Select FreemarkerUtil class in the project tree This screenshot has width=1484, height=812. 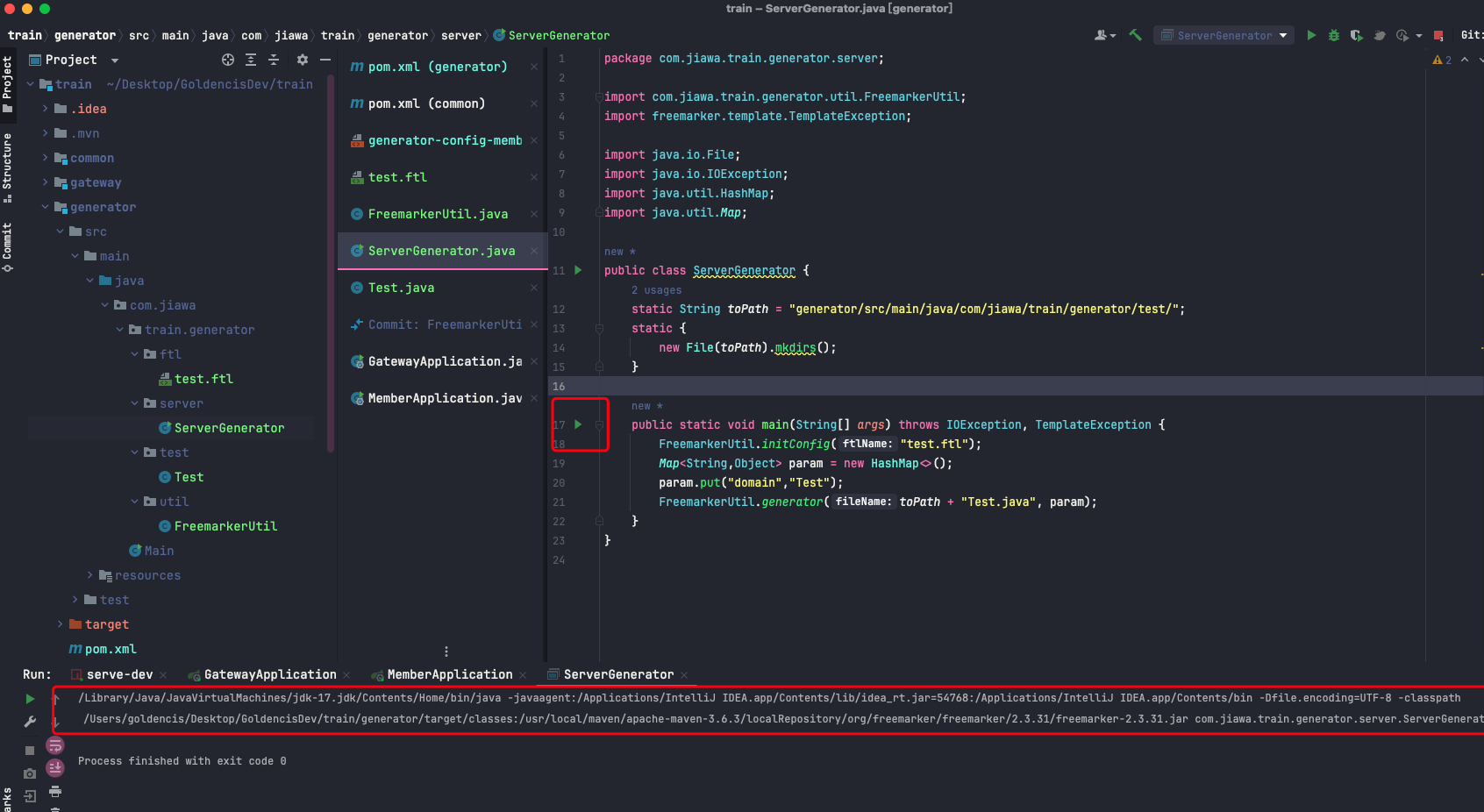(218, 526)
